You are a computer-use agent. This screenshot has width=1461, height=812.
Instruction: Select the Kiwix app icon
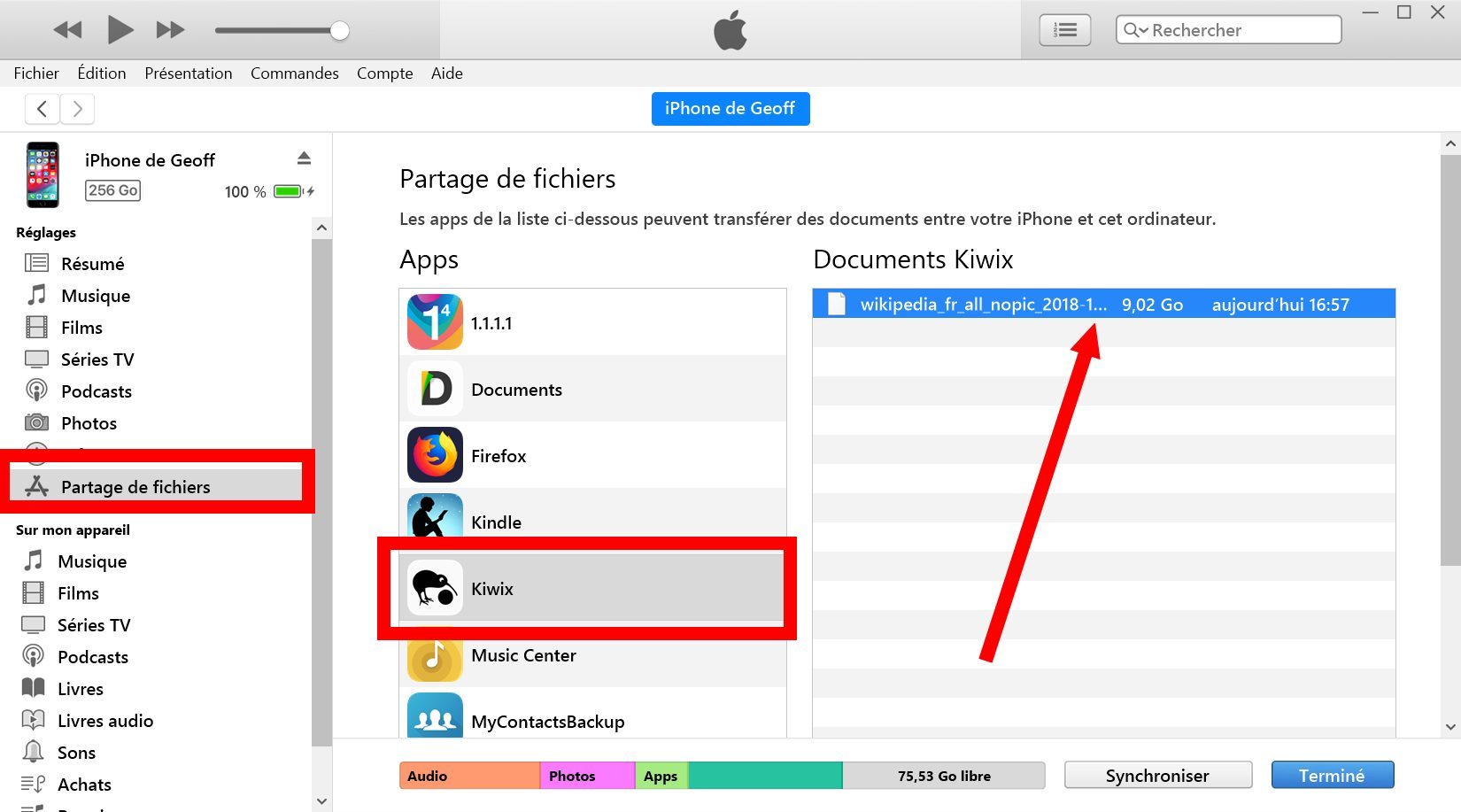435,588
